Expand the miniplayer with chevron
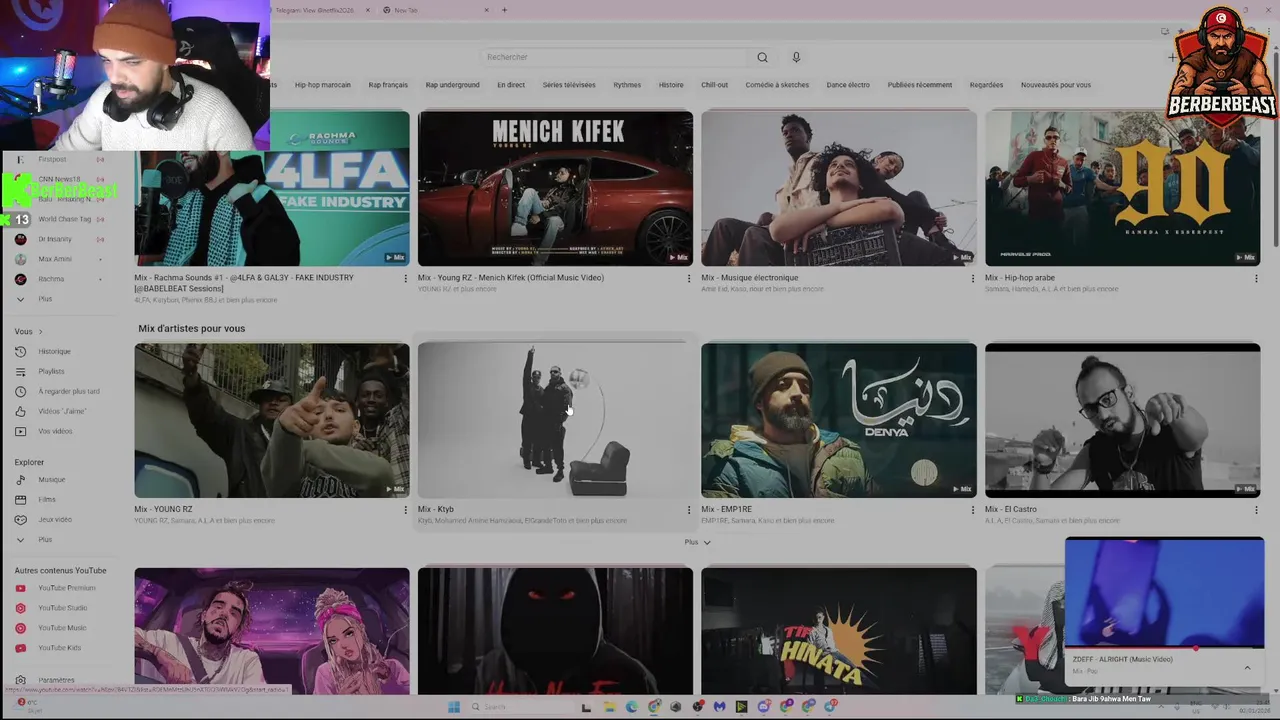The image size is (1280, 720). point(1247,667)
